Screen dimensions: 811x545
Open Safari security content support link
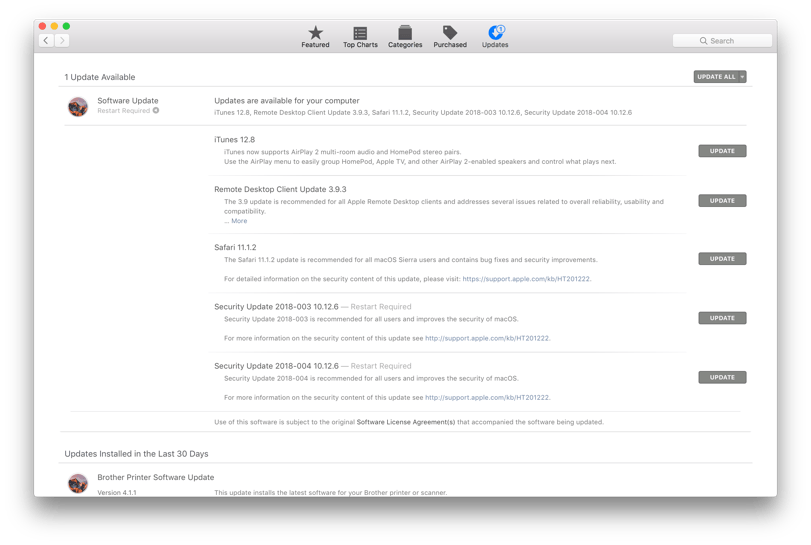click(x=526, y=279)
